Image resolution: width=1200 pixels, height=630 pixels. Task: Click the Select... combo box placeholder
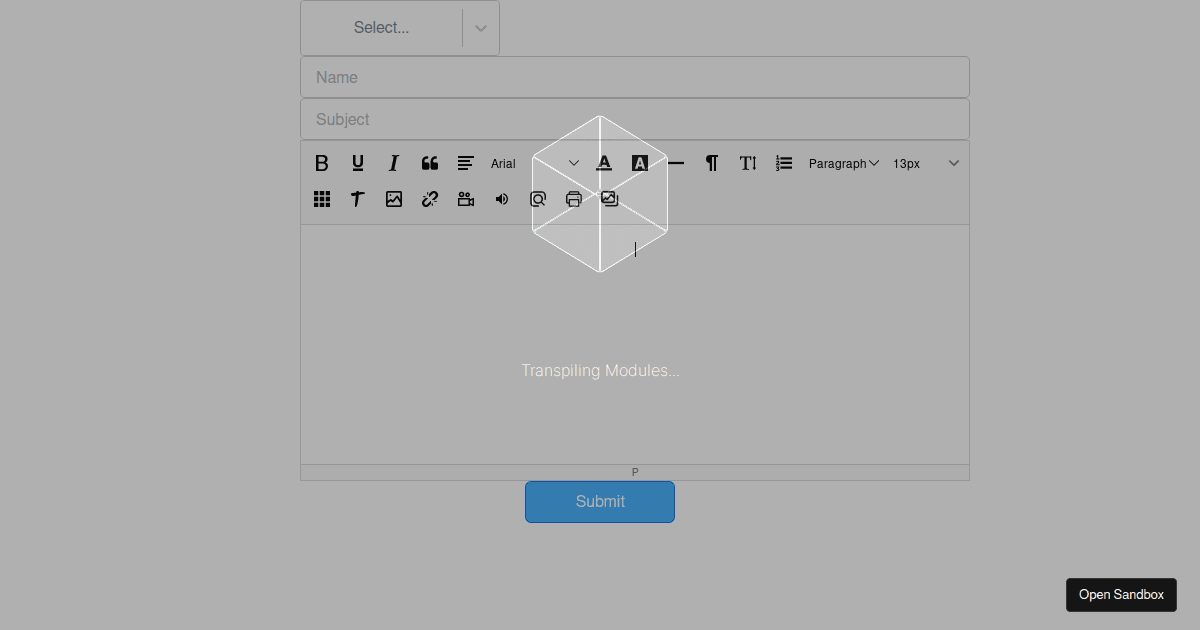coord(381,28)
